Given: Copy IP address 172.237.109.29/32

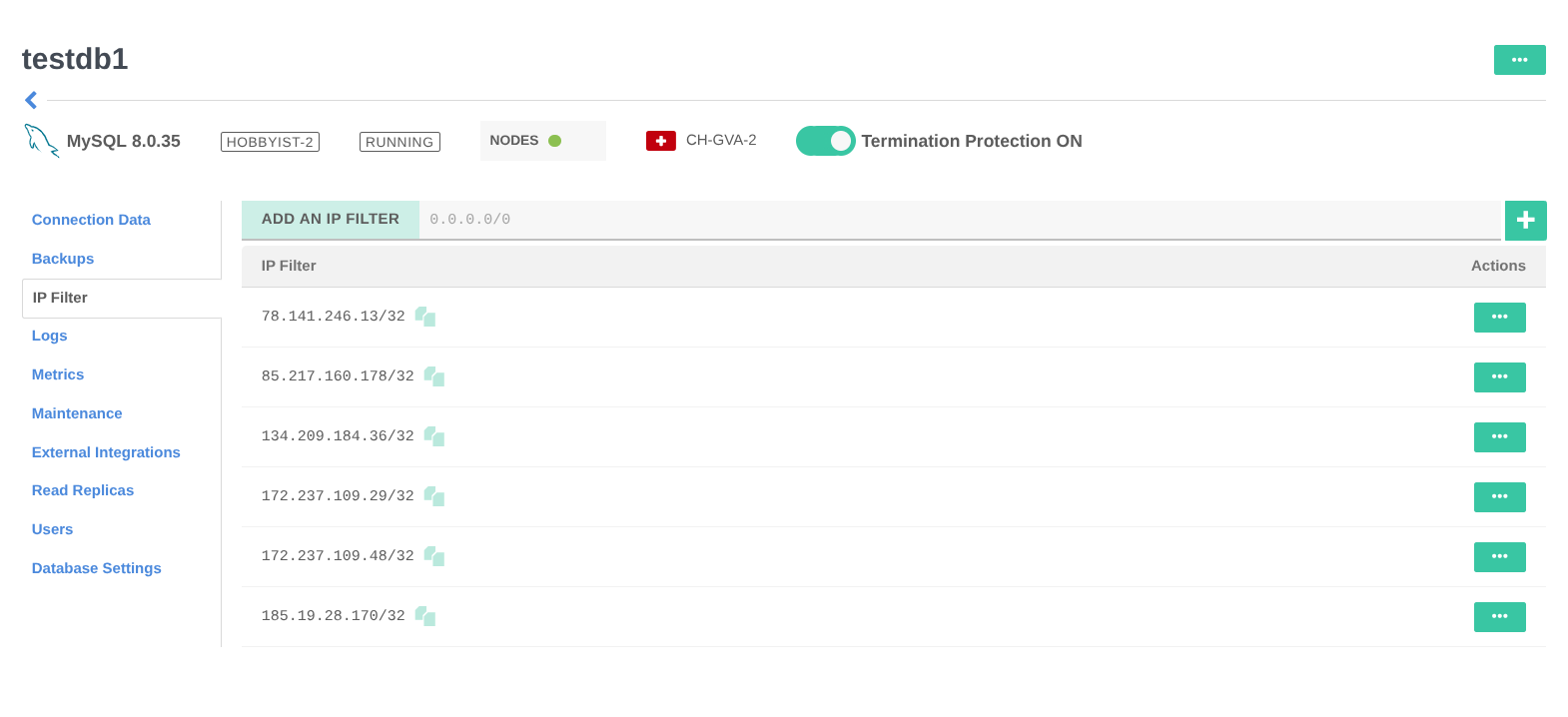Looking at the screenshot, I should (x=434, y=496).
